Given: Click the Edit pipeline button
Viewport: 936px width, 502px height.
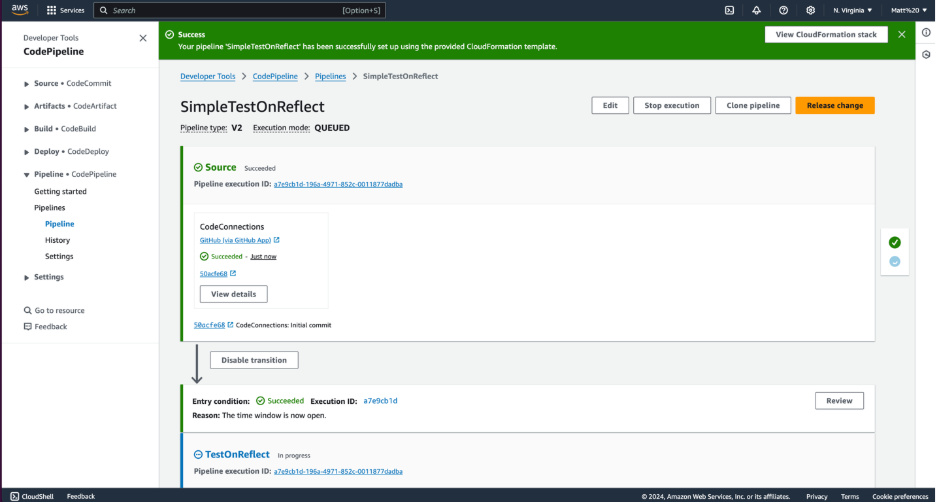Looking at the screenshot, I should [610, 105].
